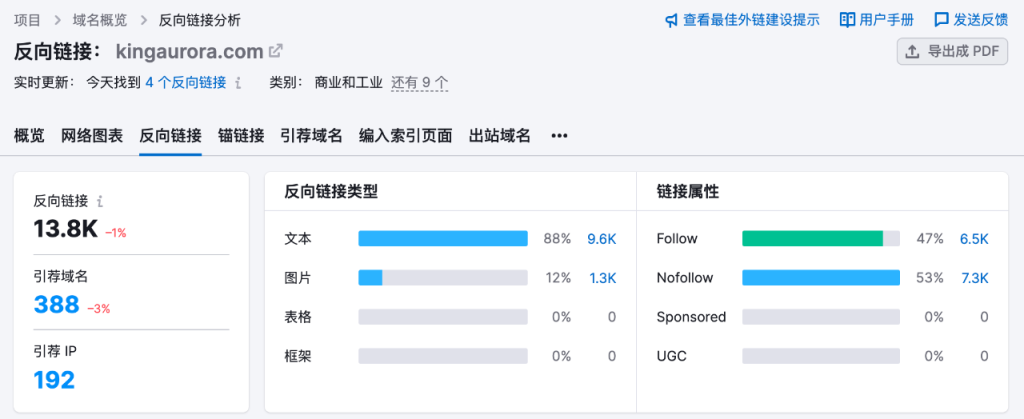Click 文本 progress bar
This screenshot has width=1024, height=419.
click(x=443, y=239)
